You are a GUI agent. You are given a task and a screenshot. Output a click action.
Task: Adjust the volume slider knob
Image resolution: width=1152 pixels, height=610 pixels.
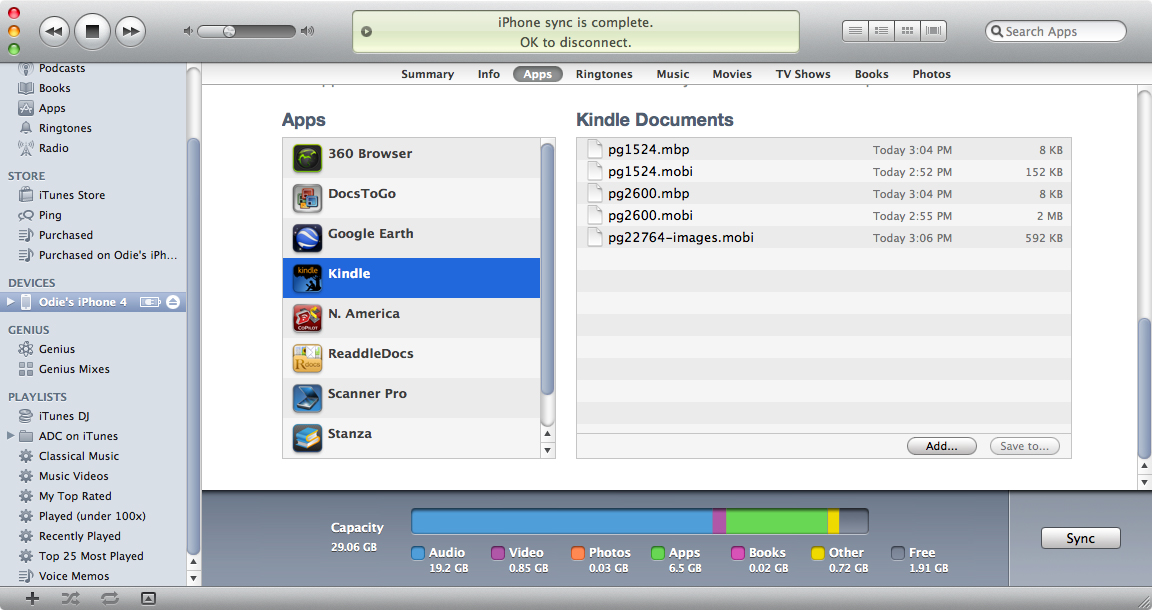pos(229,31)
